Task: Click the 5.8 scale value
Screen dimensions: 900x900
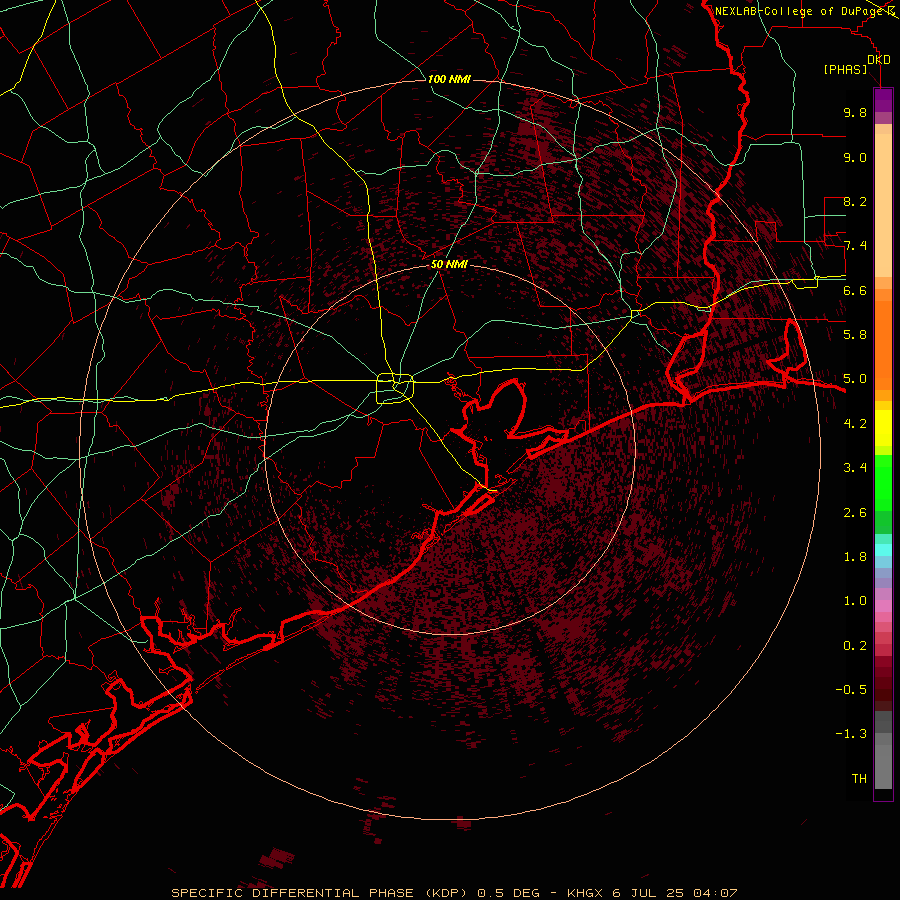Action: point(855,335)
